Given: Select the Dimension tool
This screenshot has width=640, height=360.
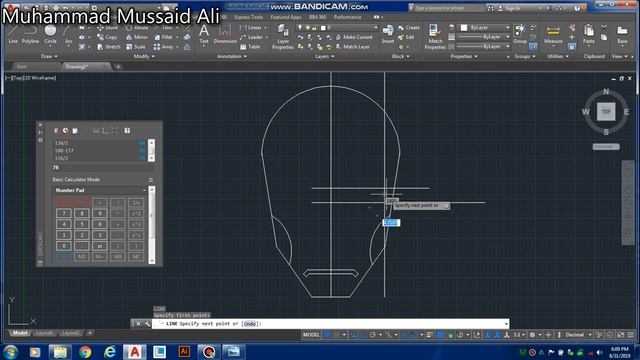Looking at the screenshot, I should (225, 34).
